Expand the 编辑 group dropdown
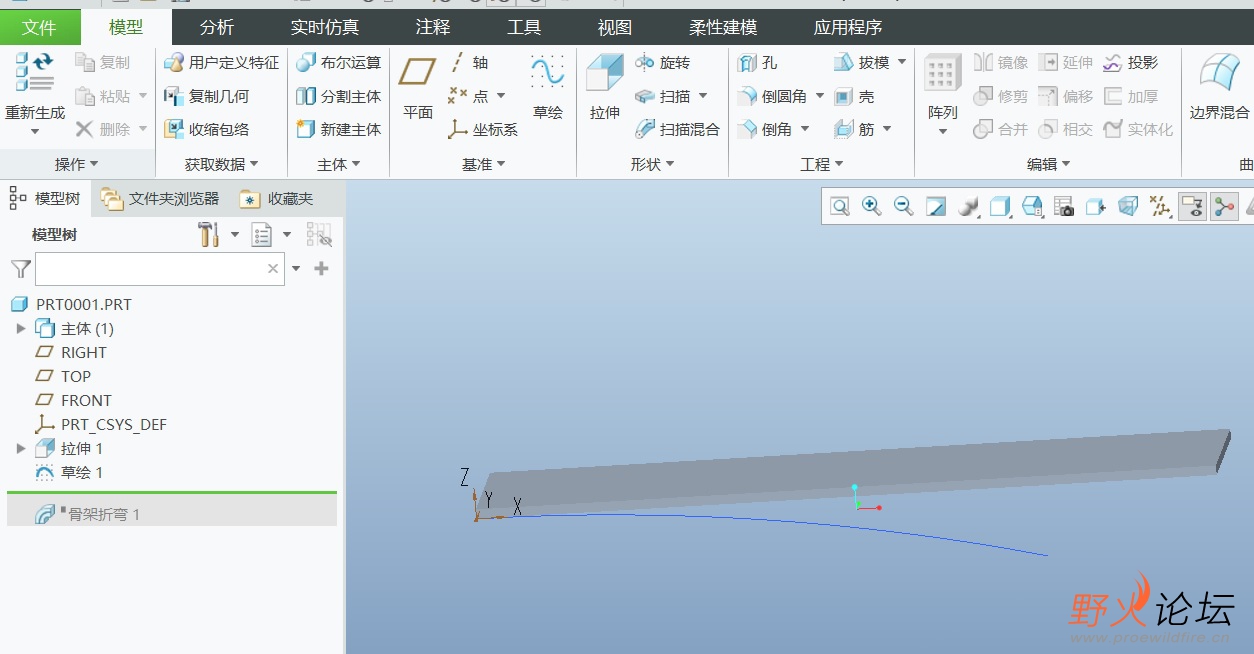 (x=1049, y=163)
